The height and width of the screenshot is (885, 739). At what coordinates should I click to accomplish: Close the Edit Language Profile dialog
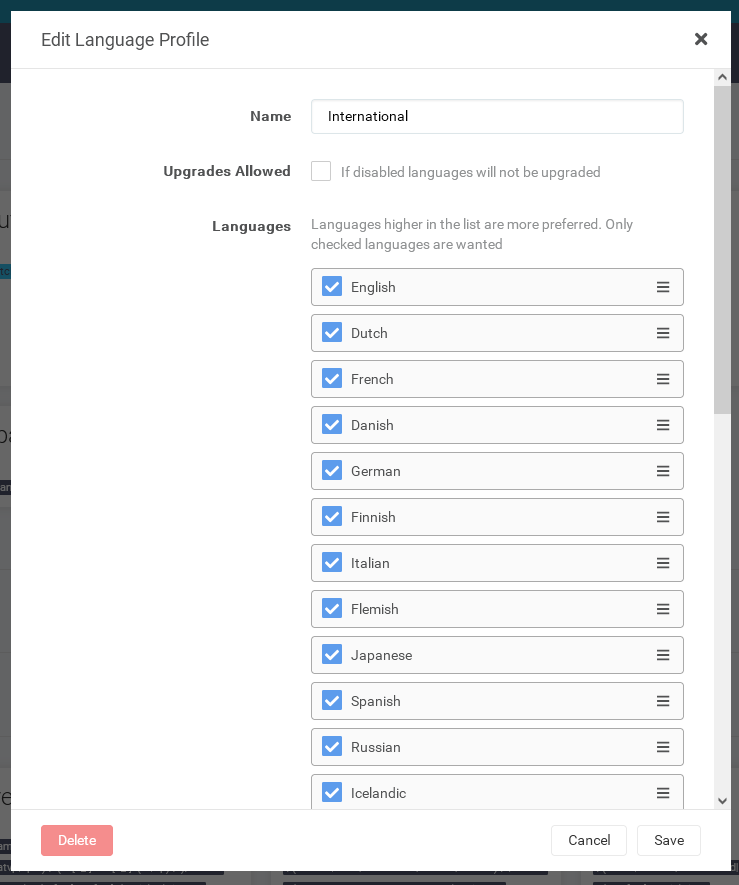coord(701,39)
